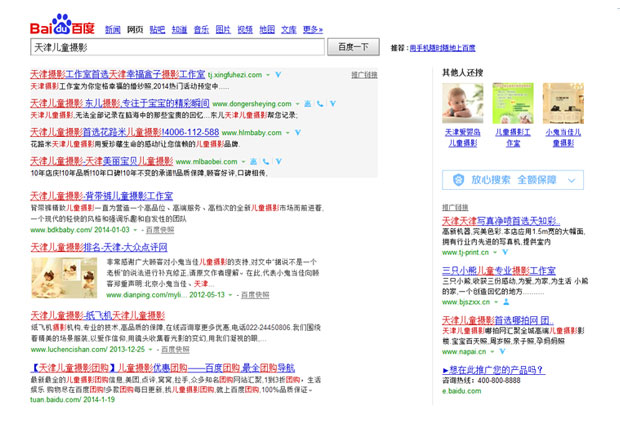
Task: Click the baby photo thumbnail under 其他人还搜
Action: coord(463,103)
